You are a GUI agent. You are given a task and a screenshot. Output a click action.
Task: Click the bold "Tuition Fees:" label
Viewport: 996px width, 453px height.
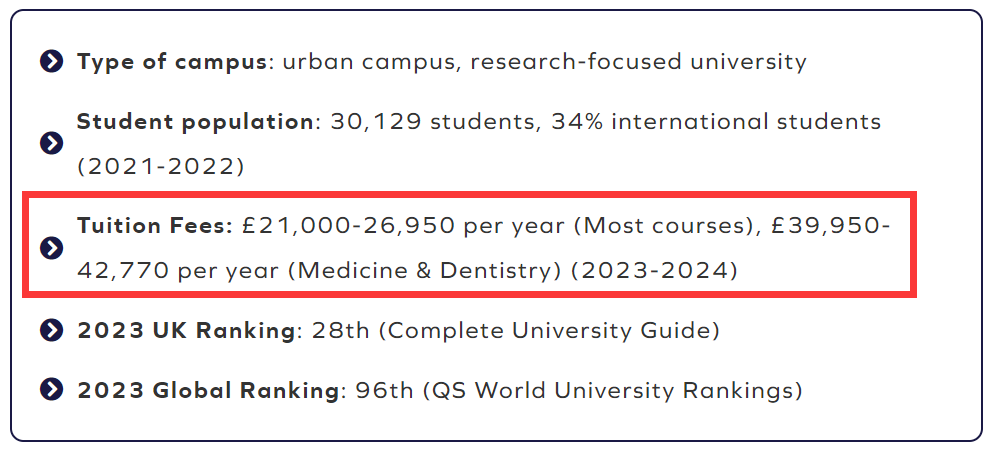point(155,226)
